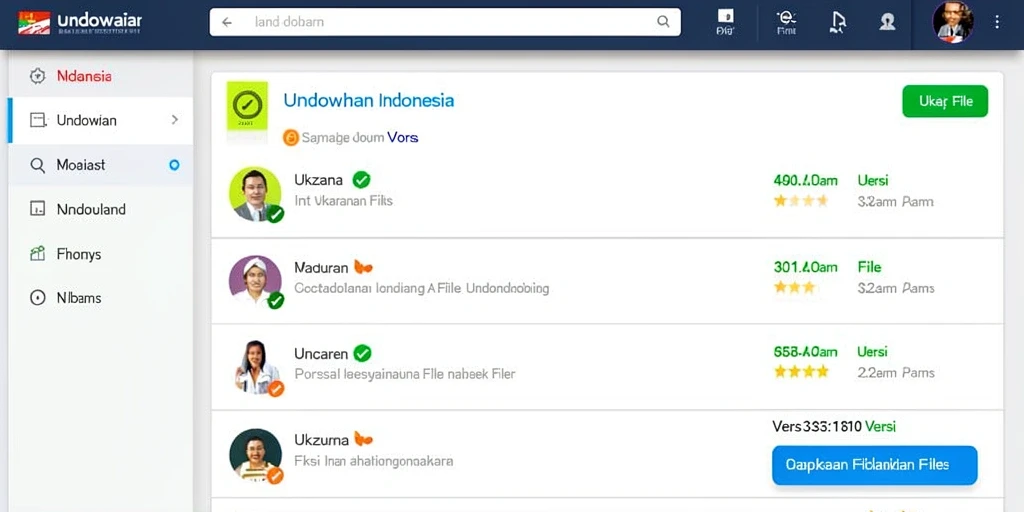Viewport: 1024px width, 512px height.
Task: Click the orange butterfly badge beside Maduran
Action: [363, 267]
